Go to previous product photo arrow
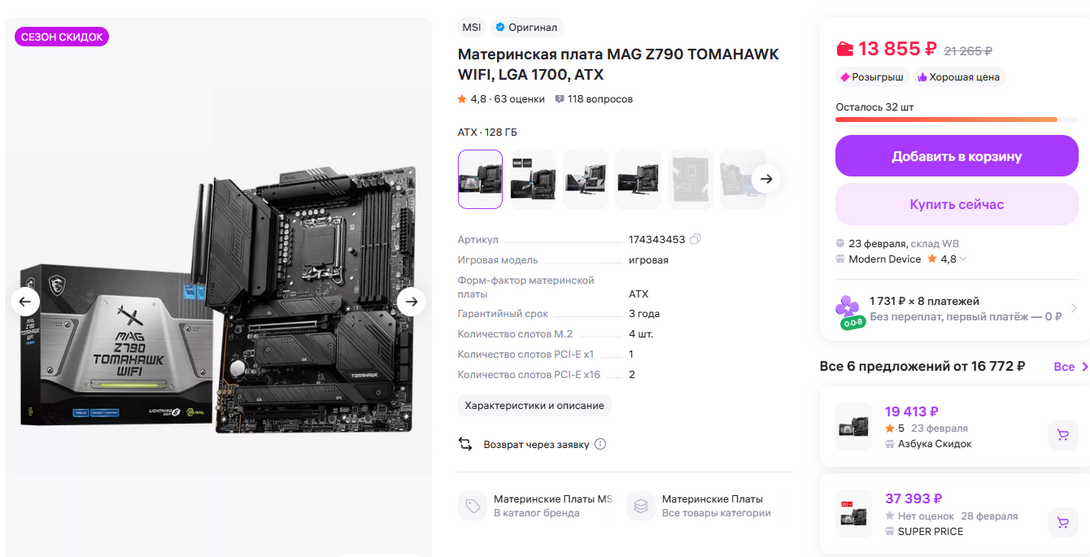This screenshot has height=557, width=1090. (x=25, y=301)
